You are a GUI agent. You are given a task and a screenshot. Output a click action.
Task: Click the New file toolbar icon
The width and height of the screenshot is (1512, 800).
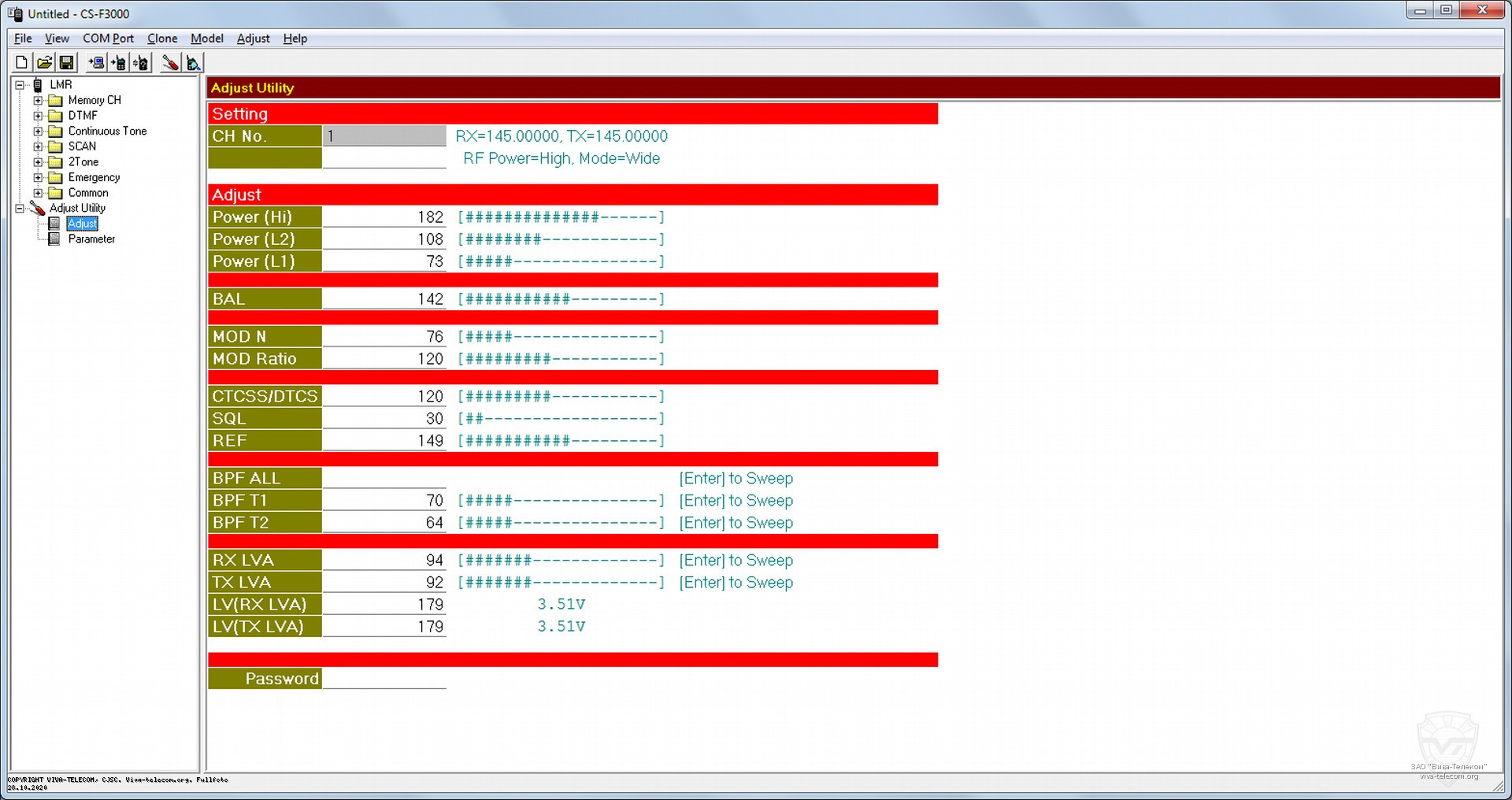pyautogui.click(x=22, y=63)
